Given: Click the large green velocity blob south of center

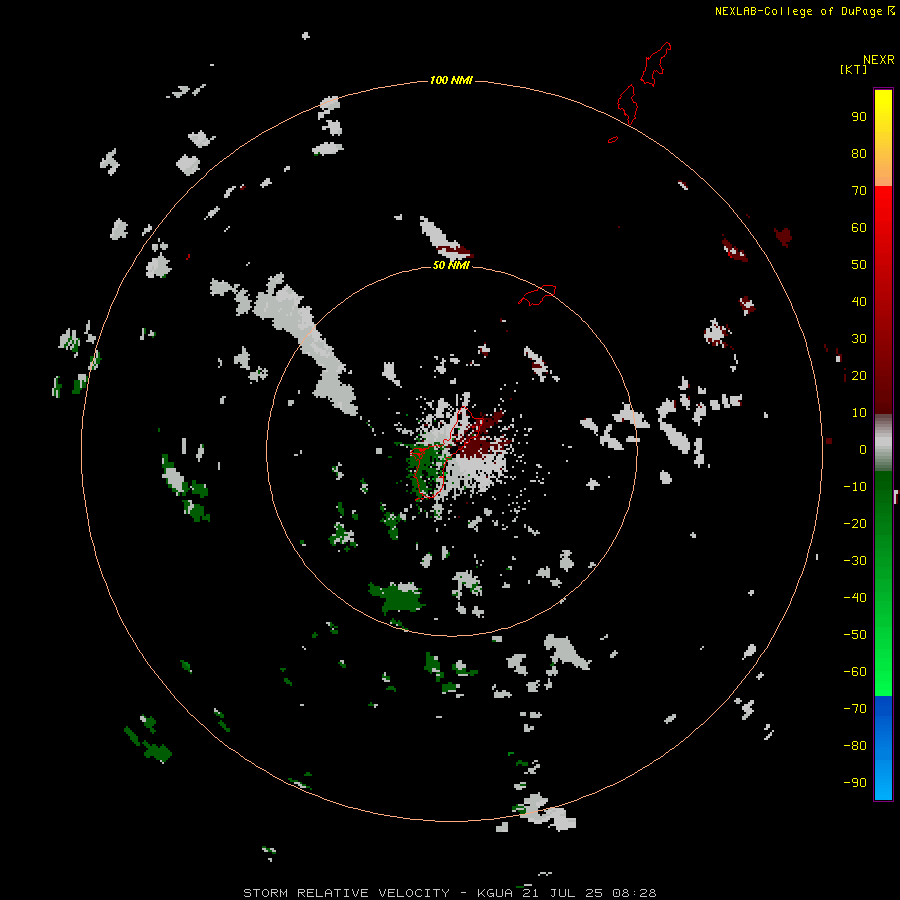Looking at the screenshot, I should pyautogui.click(x=397, y=598).
